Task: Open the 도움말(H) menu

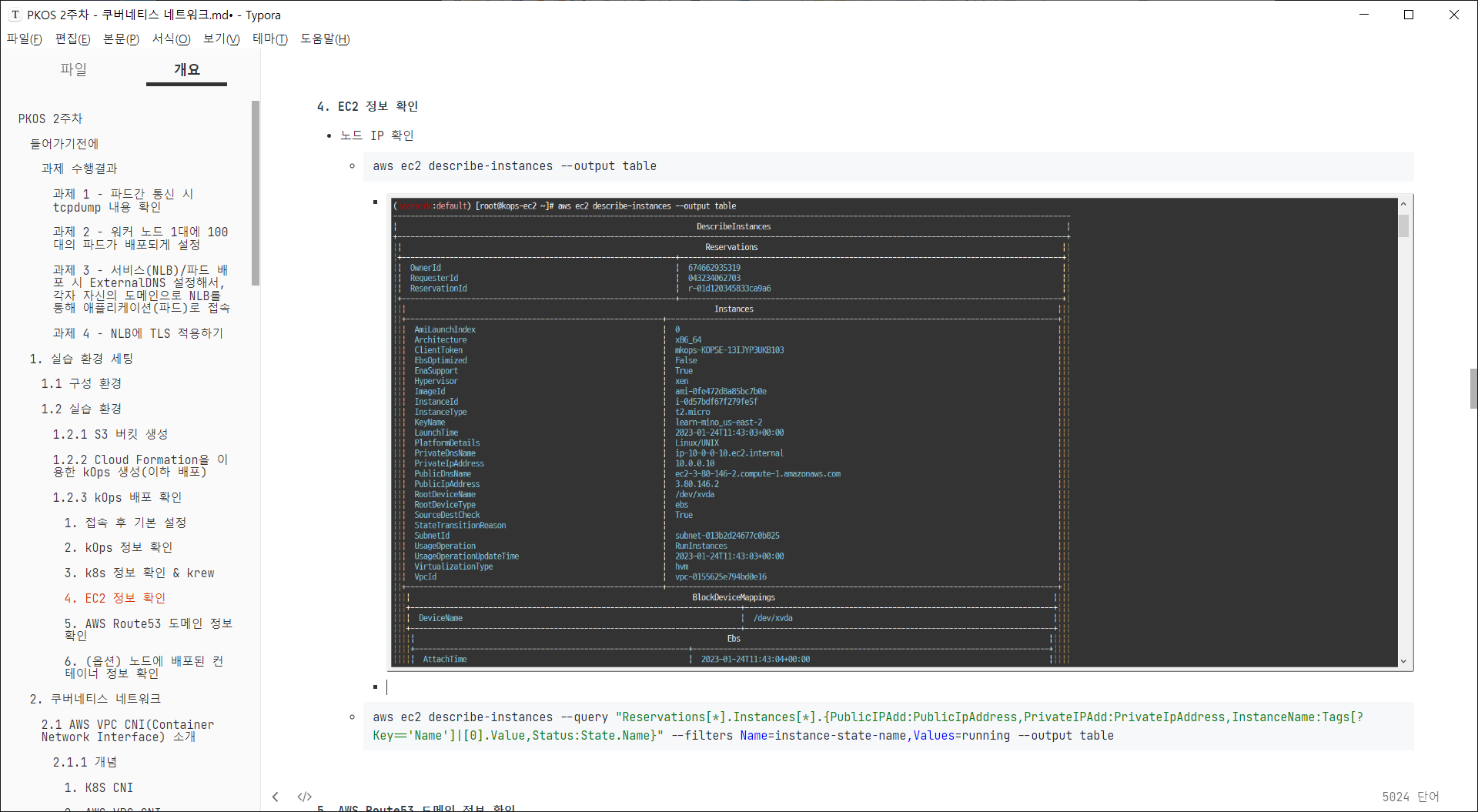Action: tap(325, 39)
